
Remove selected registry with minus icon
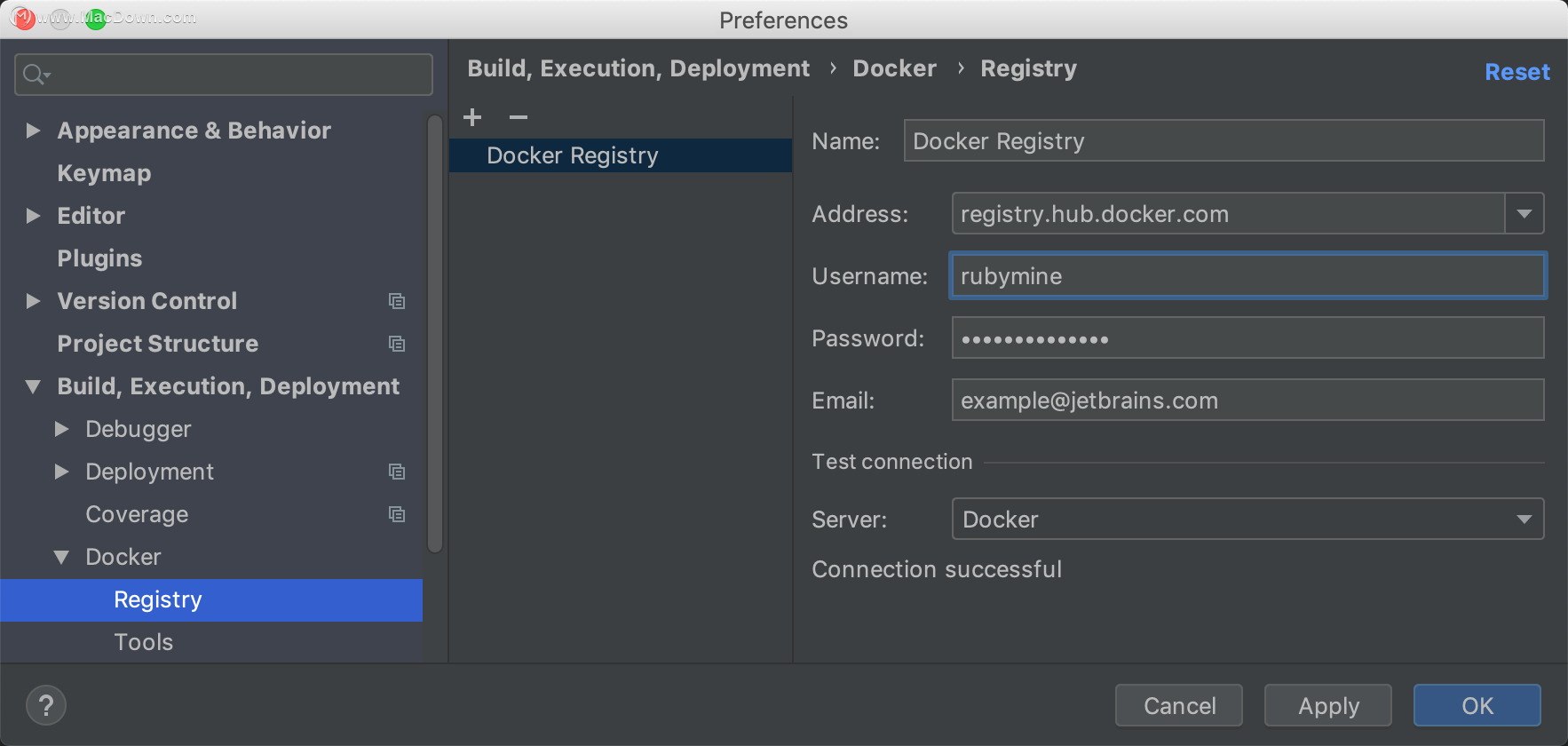519,116
